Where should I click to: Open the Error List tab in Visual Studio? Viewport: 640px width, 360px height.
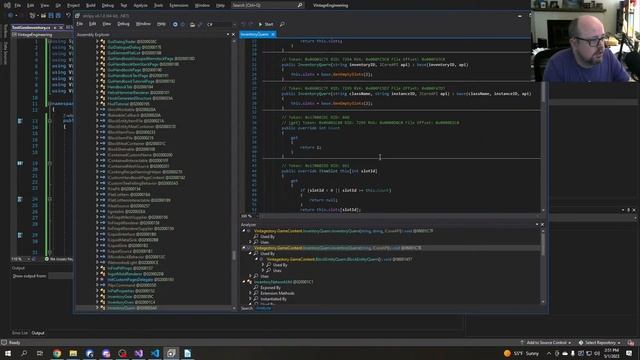coord(20,333)
